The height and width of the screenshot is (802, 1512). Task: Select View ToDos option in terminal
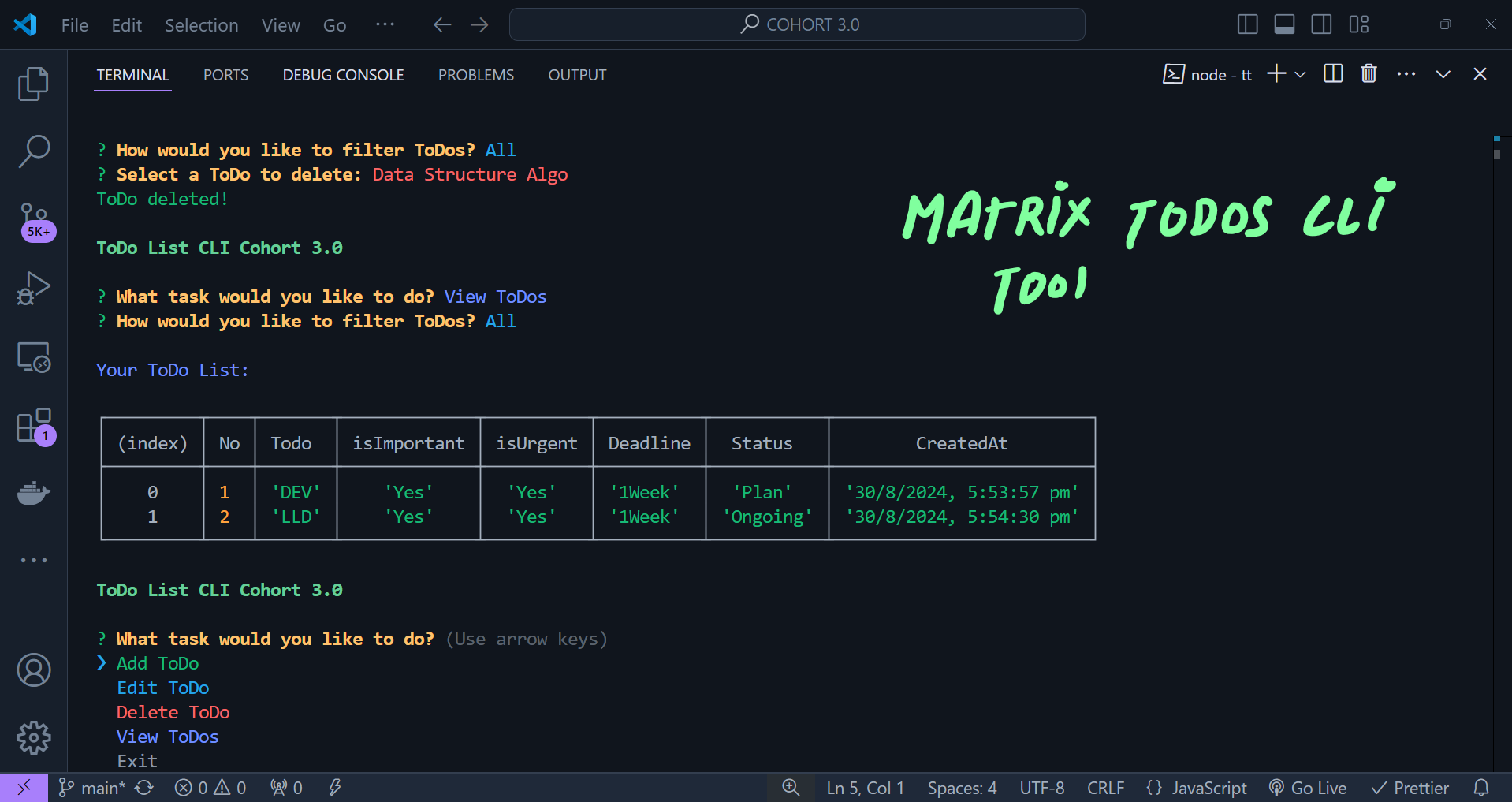coord(168,737)
